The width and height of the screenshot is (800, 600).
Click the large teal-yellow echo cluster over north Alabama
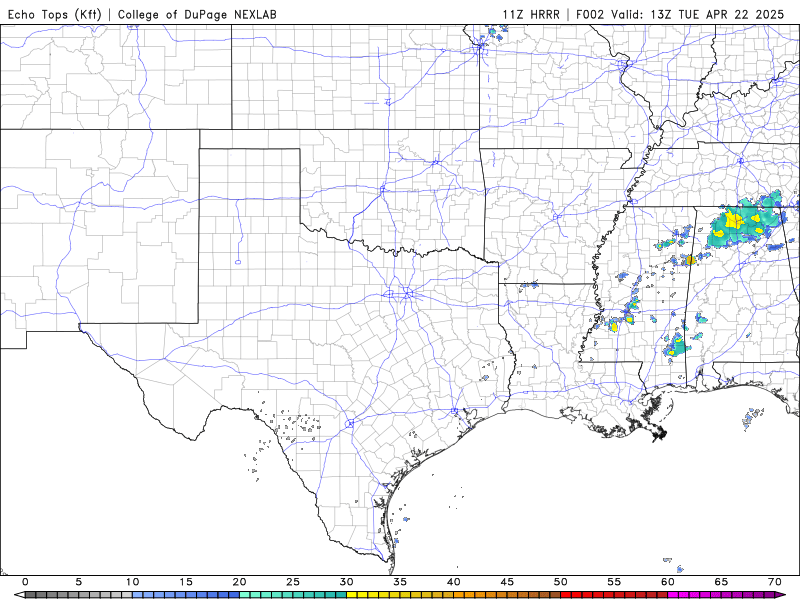(x=746, y=220)
